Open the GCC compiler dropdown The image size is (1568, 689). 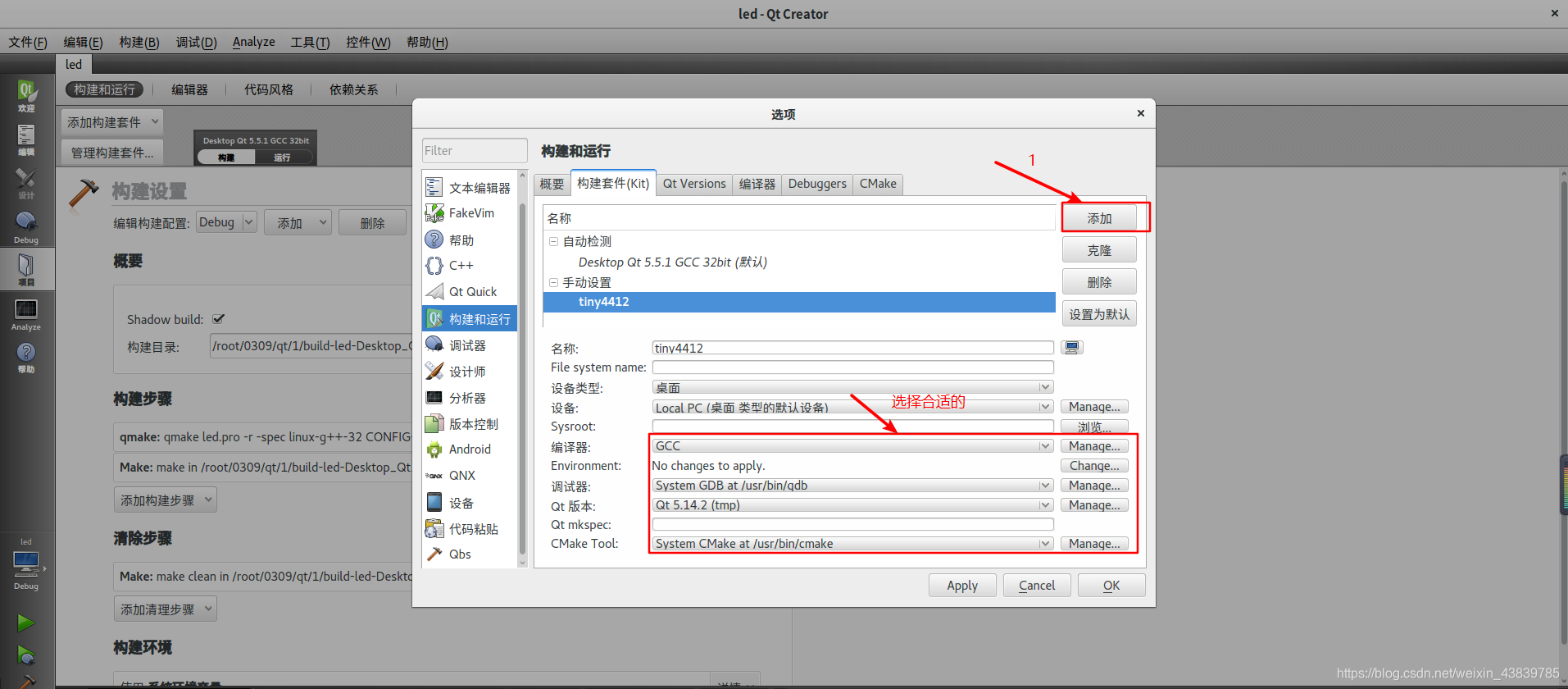pyautogui.click(x=852, y=446)
